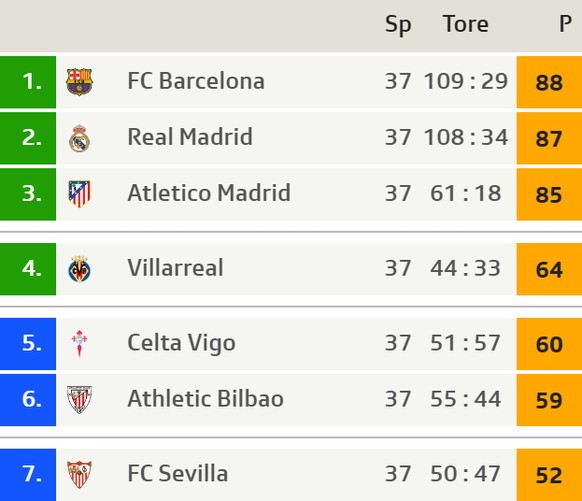
Task: Open the FC Barcelona team link
Action: click(196, 81)
